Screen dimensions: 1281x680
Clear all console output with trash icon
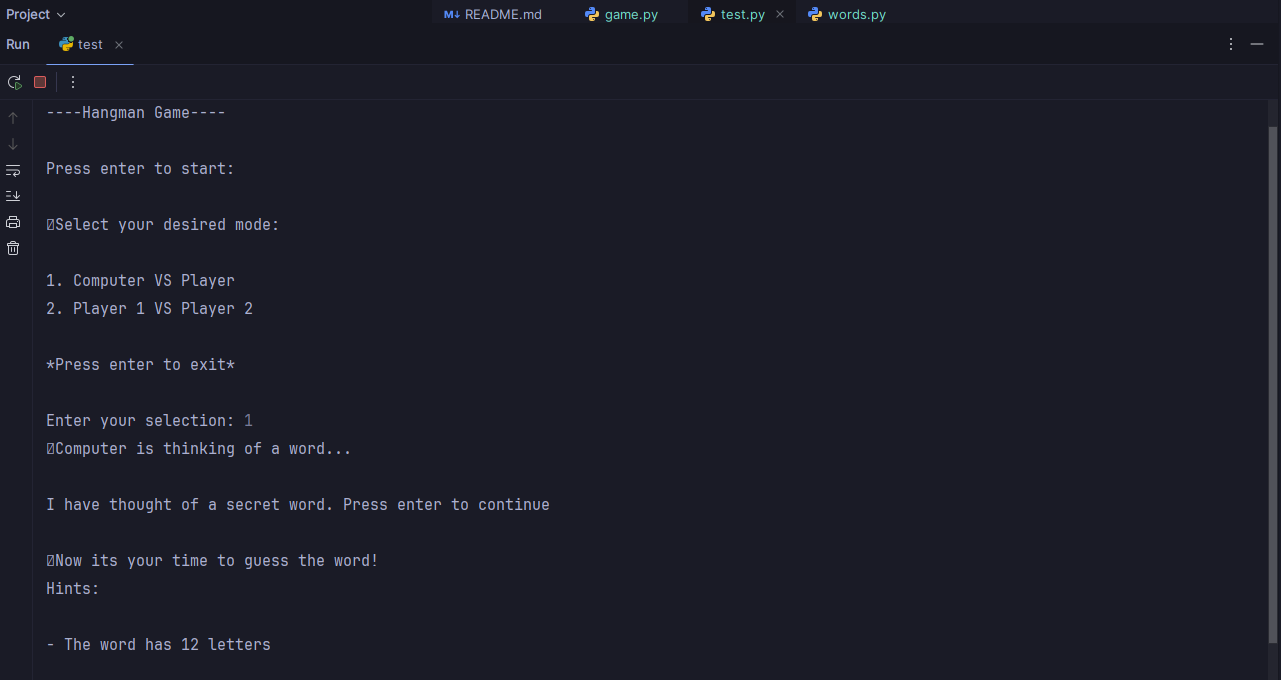coord(13,248)
